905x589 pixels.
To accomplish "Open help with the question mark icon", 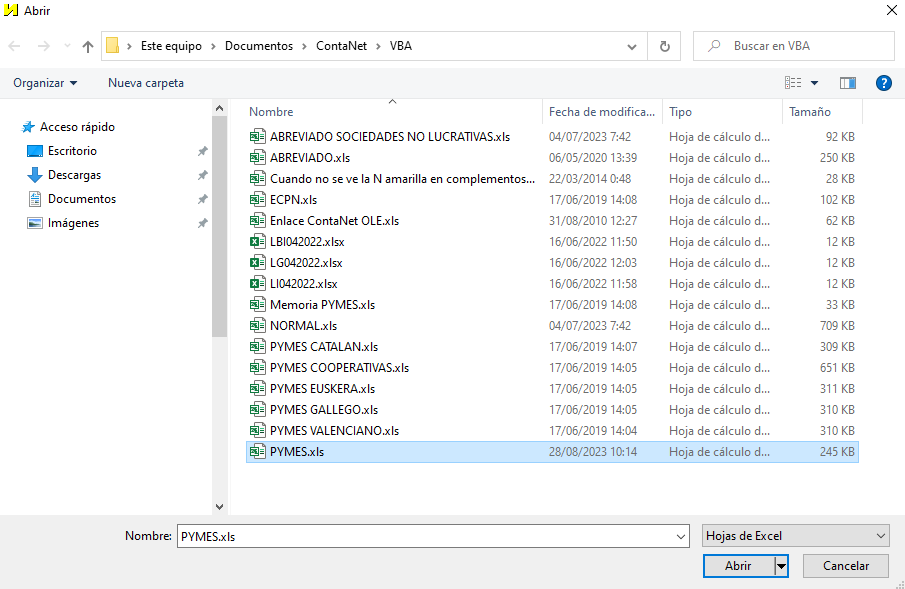I will click(884, 83).
